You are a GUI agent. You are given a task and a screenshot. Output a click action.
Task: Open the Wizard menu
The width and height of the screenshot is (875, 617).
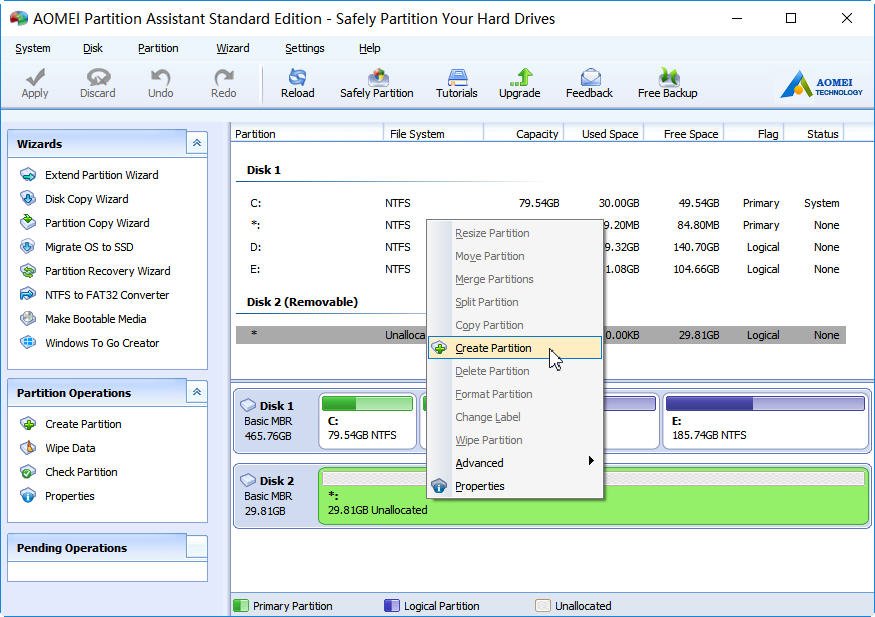click(x=233, y=49)
